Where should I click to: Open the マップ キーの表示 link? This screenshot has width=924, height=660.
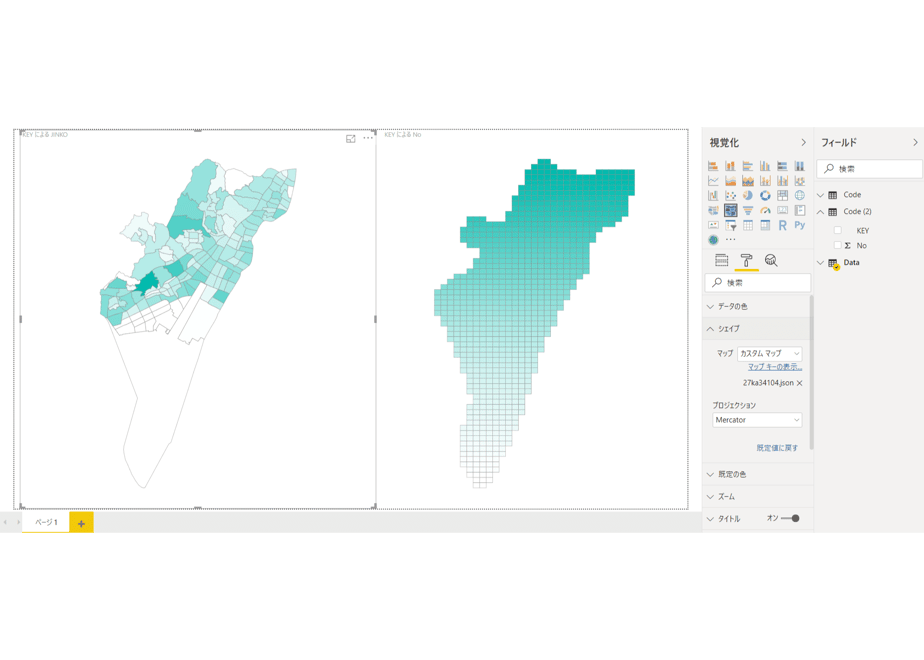[x=775, y=367]
